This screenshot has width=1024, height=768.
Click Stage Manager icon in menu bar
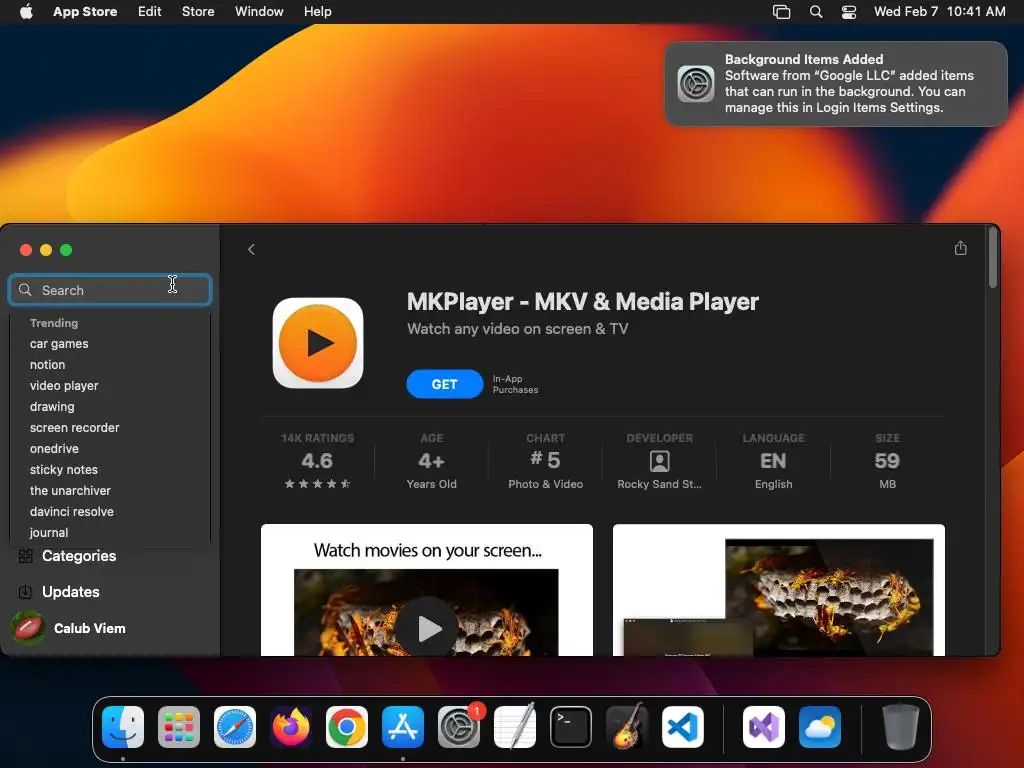(781, 12)
